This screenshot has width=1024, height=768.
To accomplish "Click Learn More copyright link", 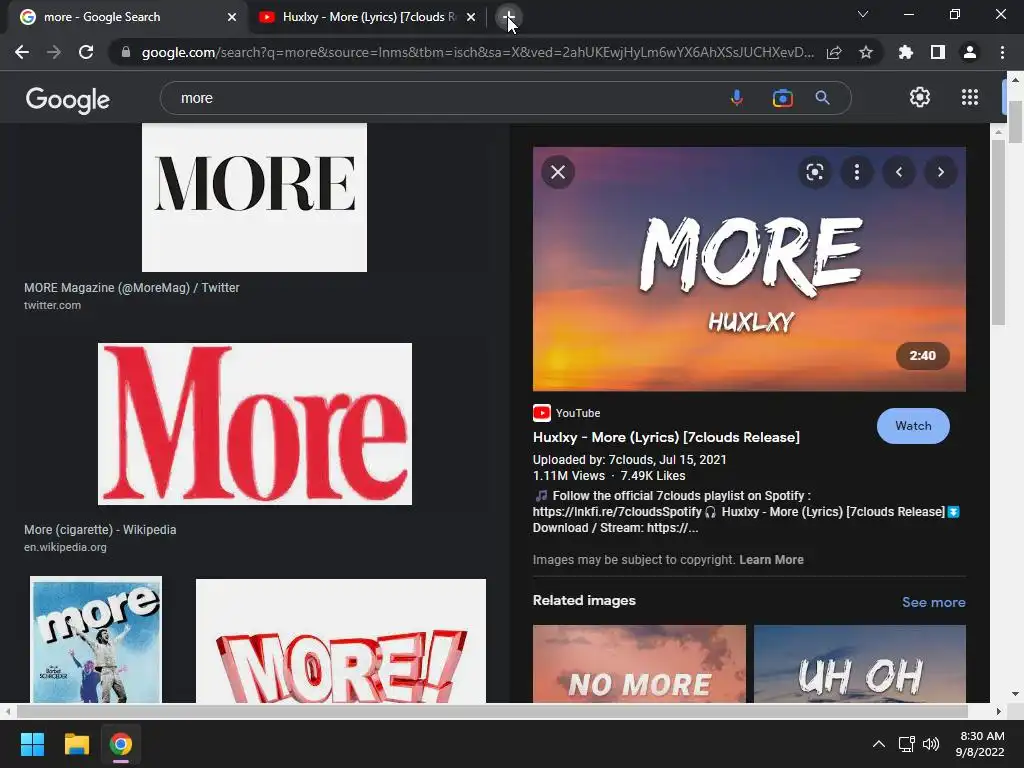I will click(x=771, y=560).
